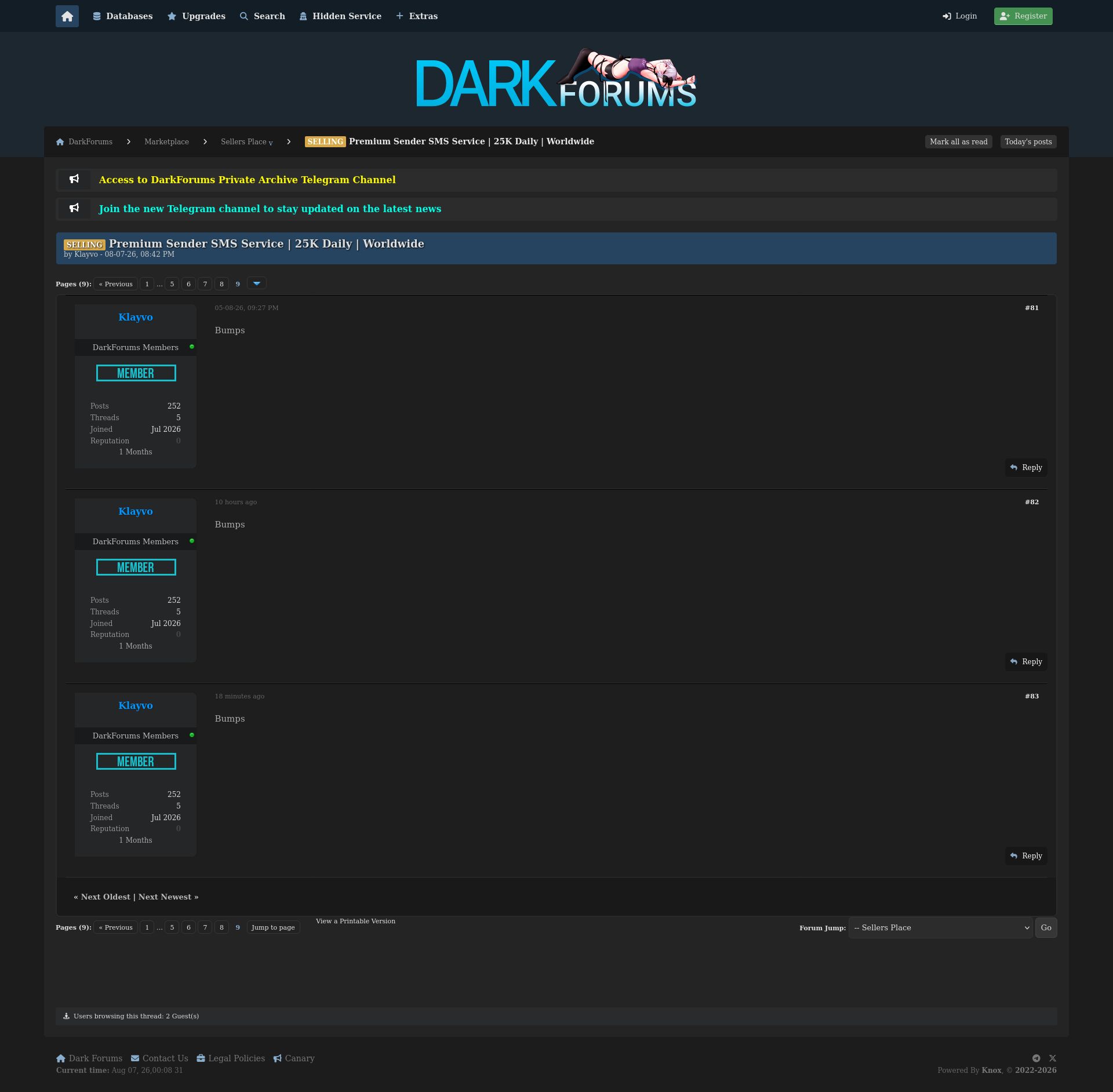The width and height of the screenshot is (1113, 1092).
Task: Click megaphone icon beside Private Archive announcement
Action: pos(74,179)
